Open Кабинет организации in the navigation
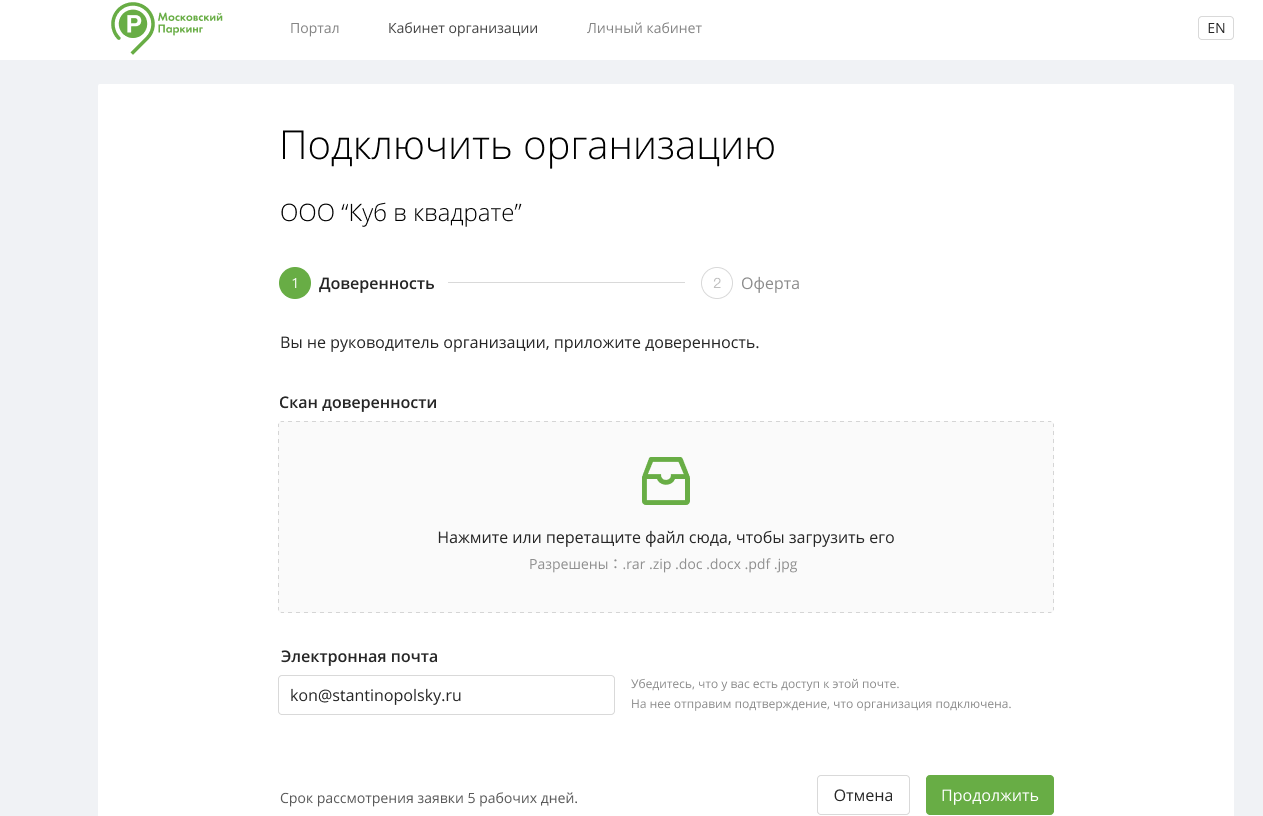The width and height of the screenshot is (1263, 816). point(463,28)
